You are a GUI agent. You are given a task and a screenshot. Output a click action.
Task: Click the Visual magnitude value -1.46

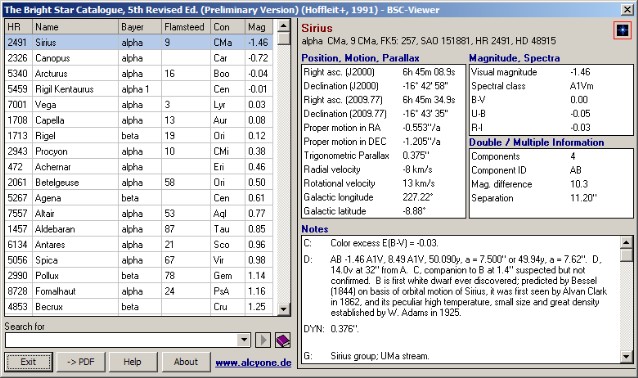pos(580,72)
